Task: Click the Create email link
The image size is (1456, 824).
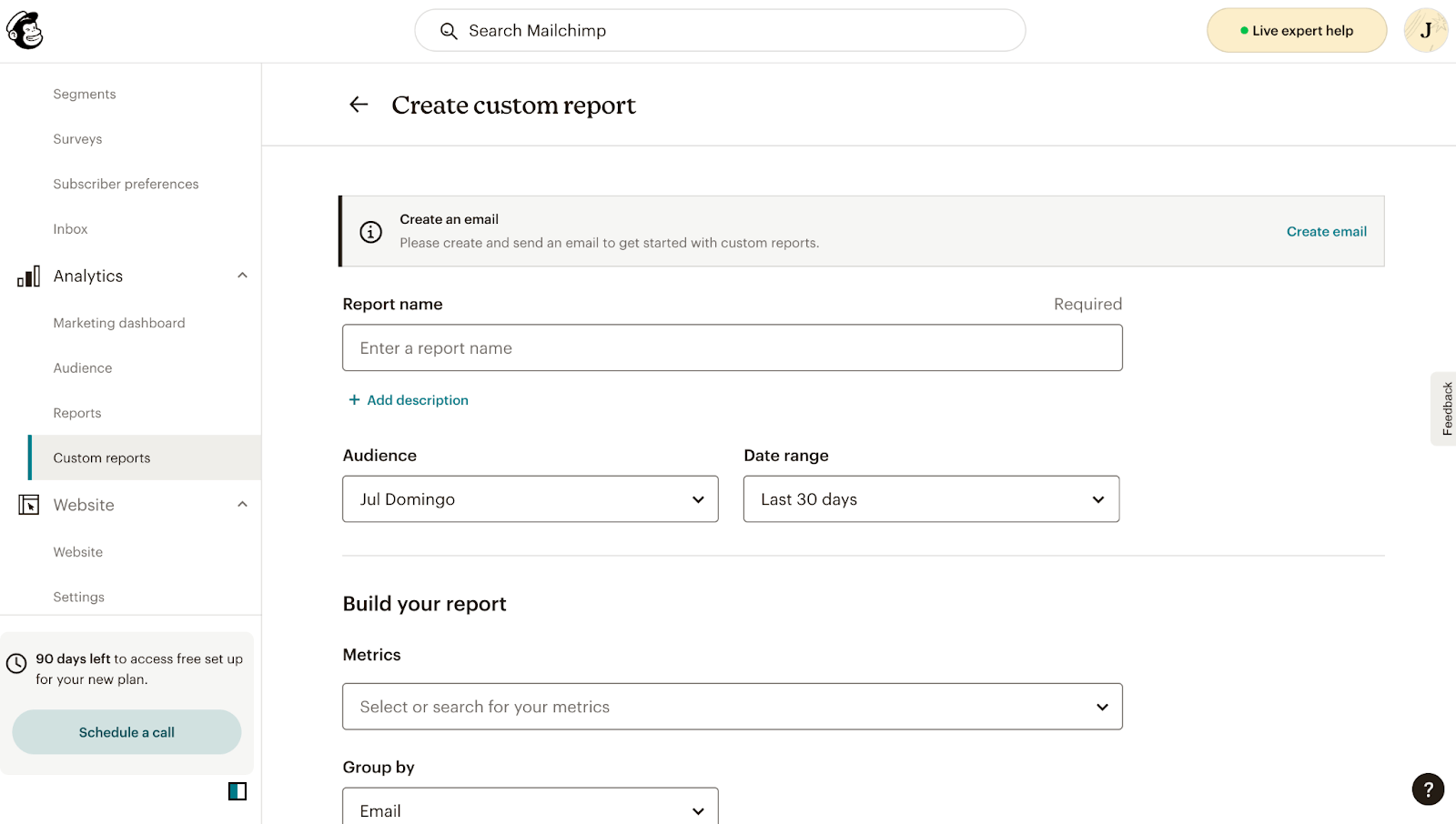Action: point(1326,232)
